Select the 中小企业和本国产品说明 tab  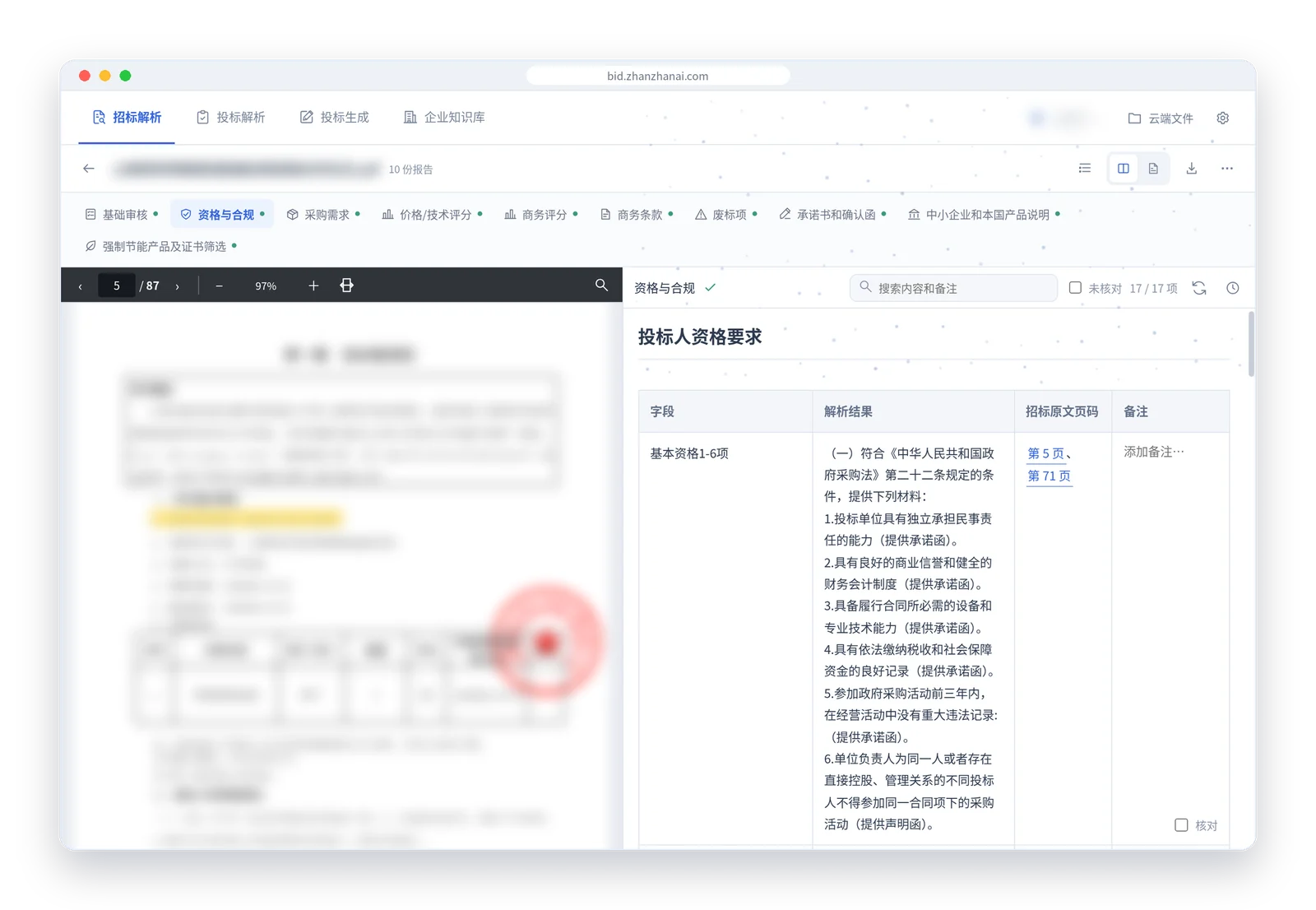(x=983, y=214)
